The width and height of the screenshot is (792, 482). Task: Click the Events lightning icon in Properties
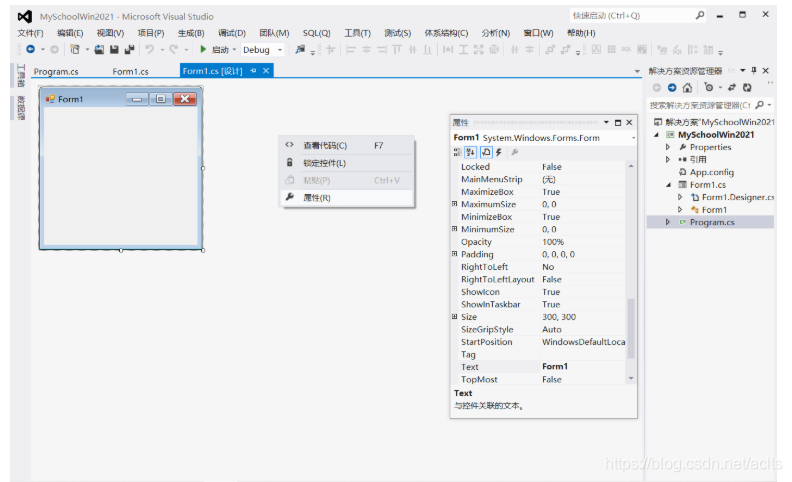coord(499,152)
